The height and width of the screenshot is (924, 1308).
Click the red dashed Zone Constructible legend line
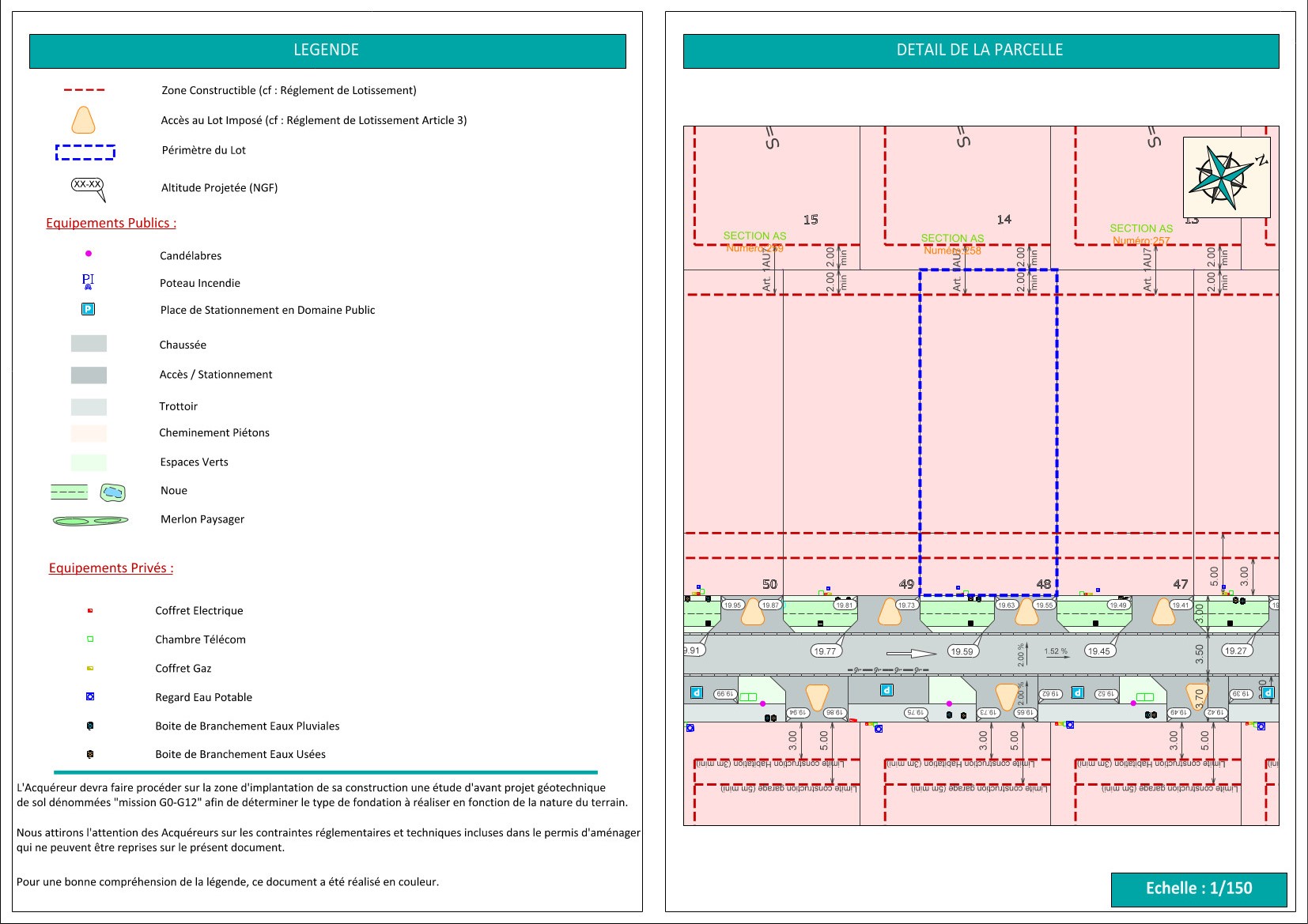point(84,90)
